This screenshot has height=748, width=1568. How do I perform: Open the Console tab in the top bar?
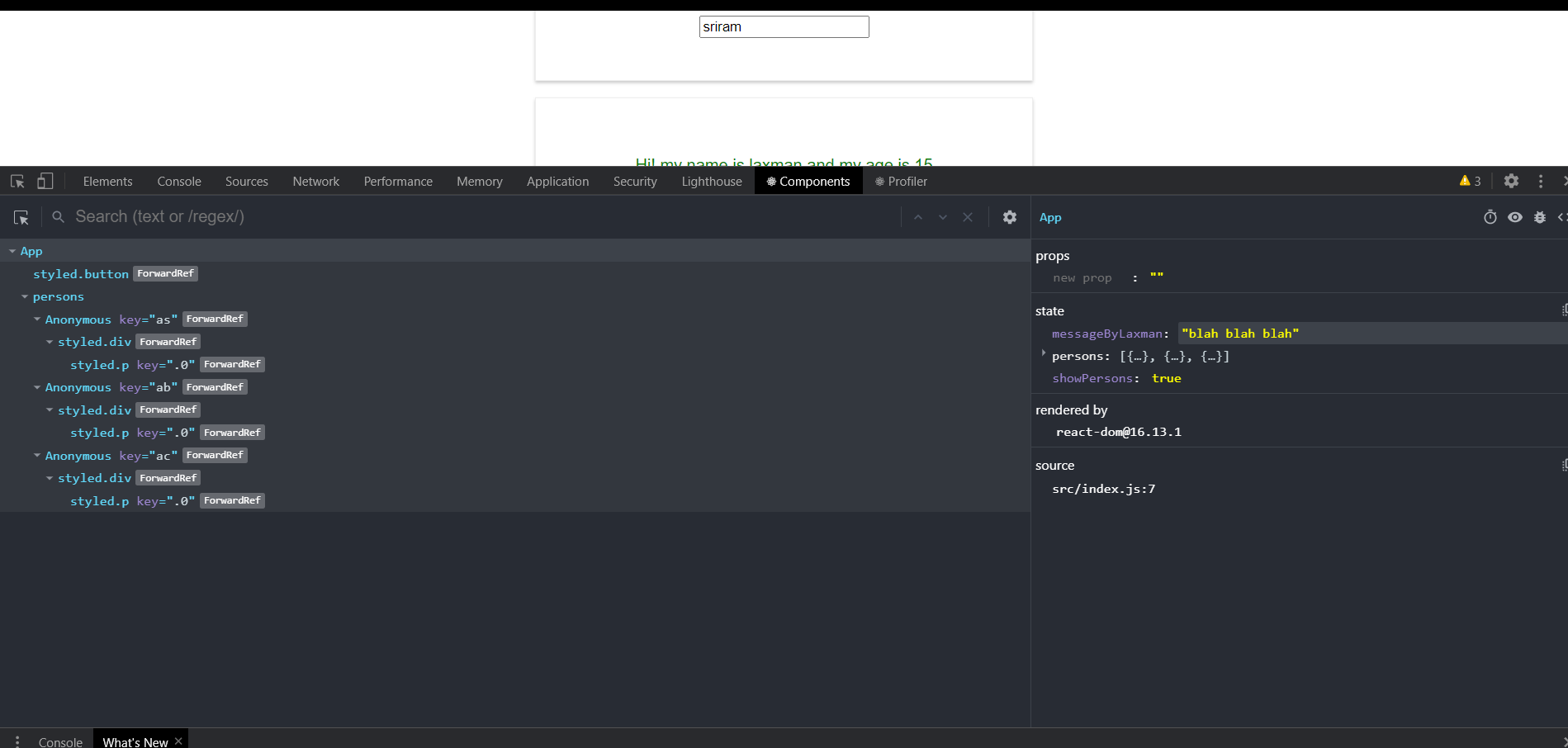[179, 182]
